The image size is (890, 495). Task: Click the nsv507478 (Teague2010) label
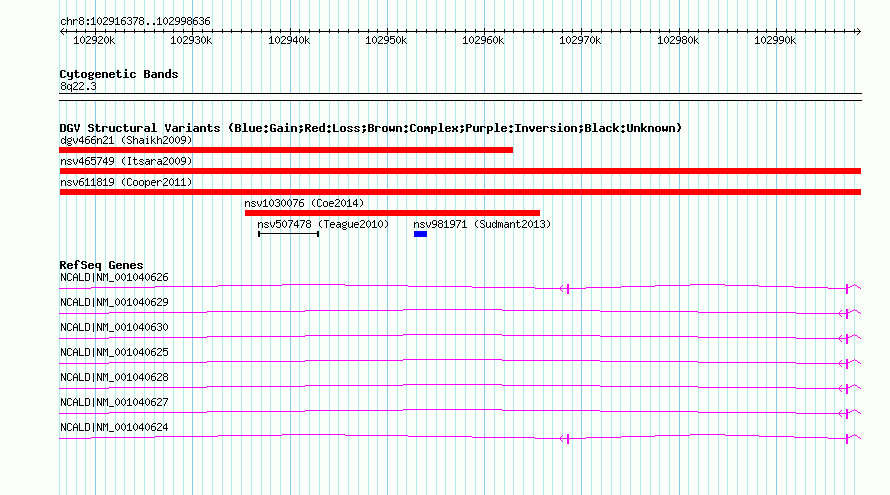tap(323, 224)
